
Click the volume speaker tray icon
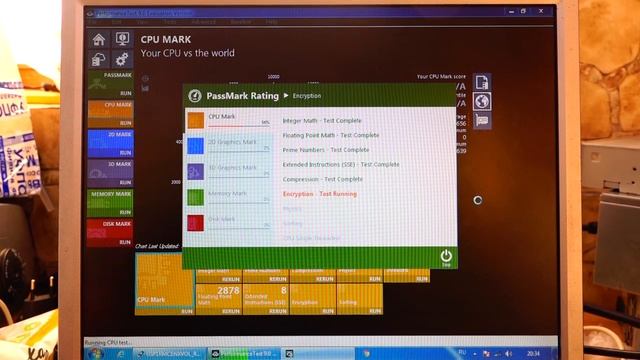[x=509, y=353]
